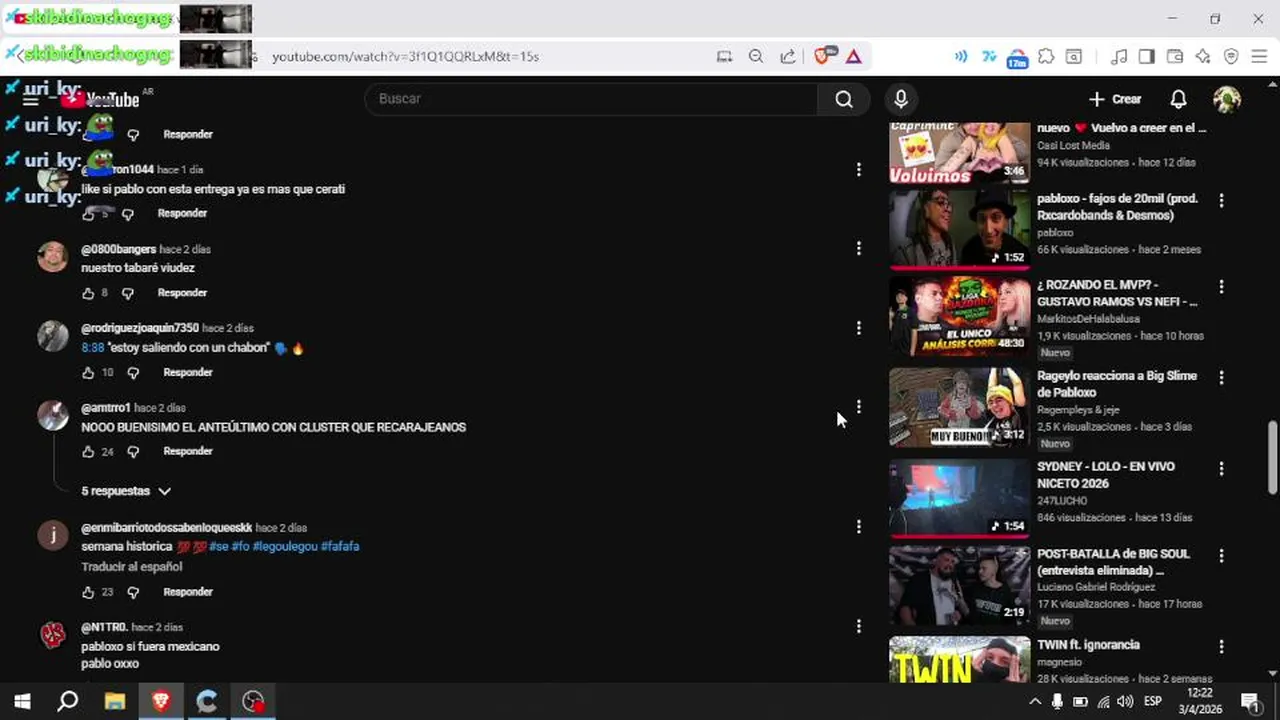
Task: Click the Brave VPN shield icon
Action: coord(1231,56)
